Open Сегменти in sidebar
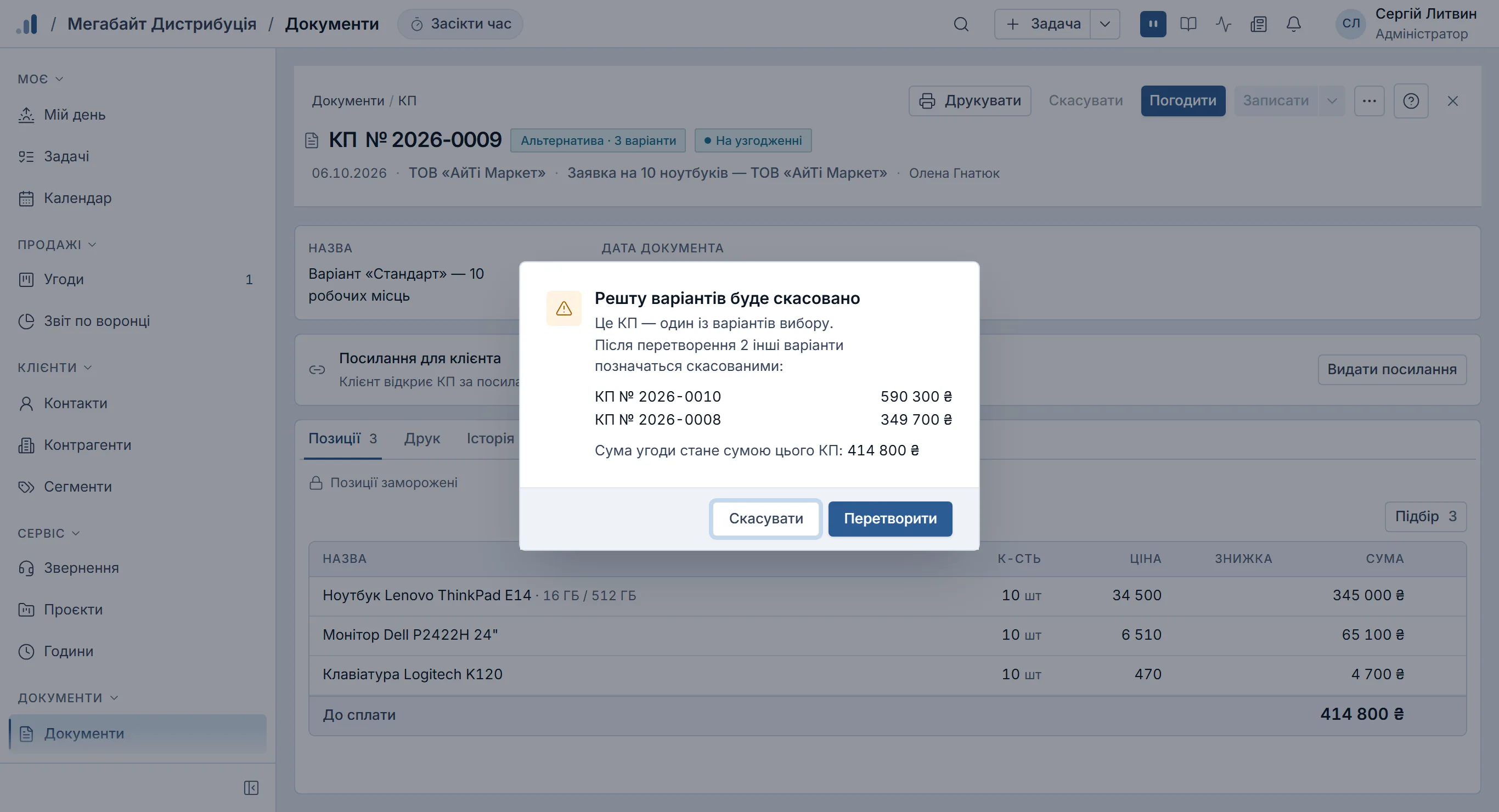 click(138, 487)
